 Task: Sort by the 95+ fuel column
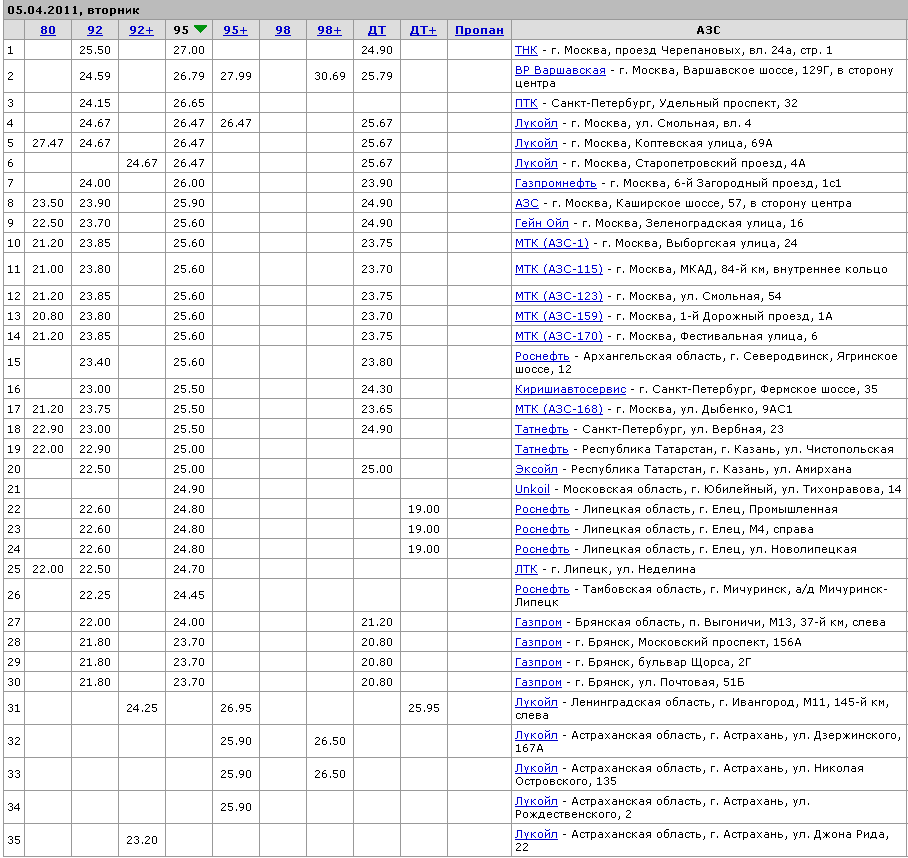236,30
